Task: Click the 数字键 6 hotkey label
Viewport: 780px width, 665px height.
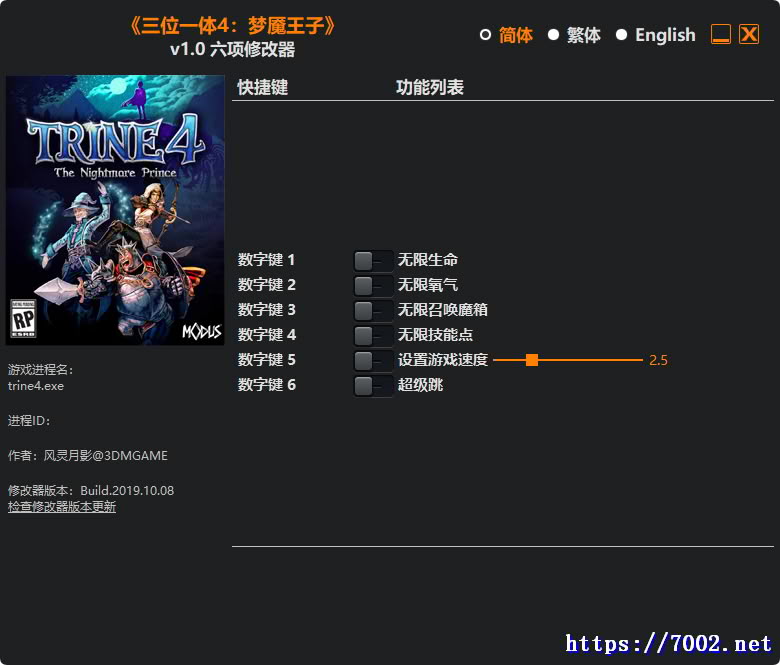Action: 266,384
